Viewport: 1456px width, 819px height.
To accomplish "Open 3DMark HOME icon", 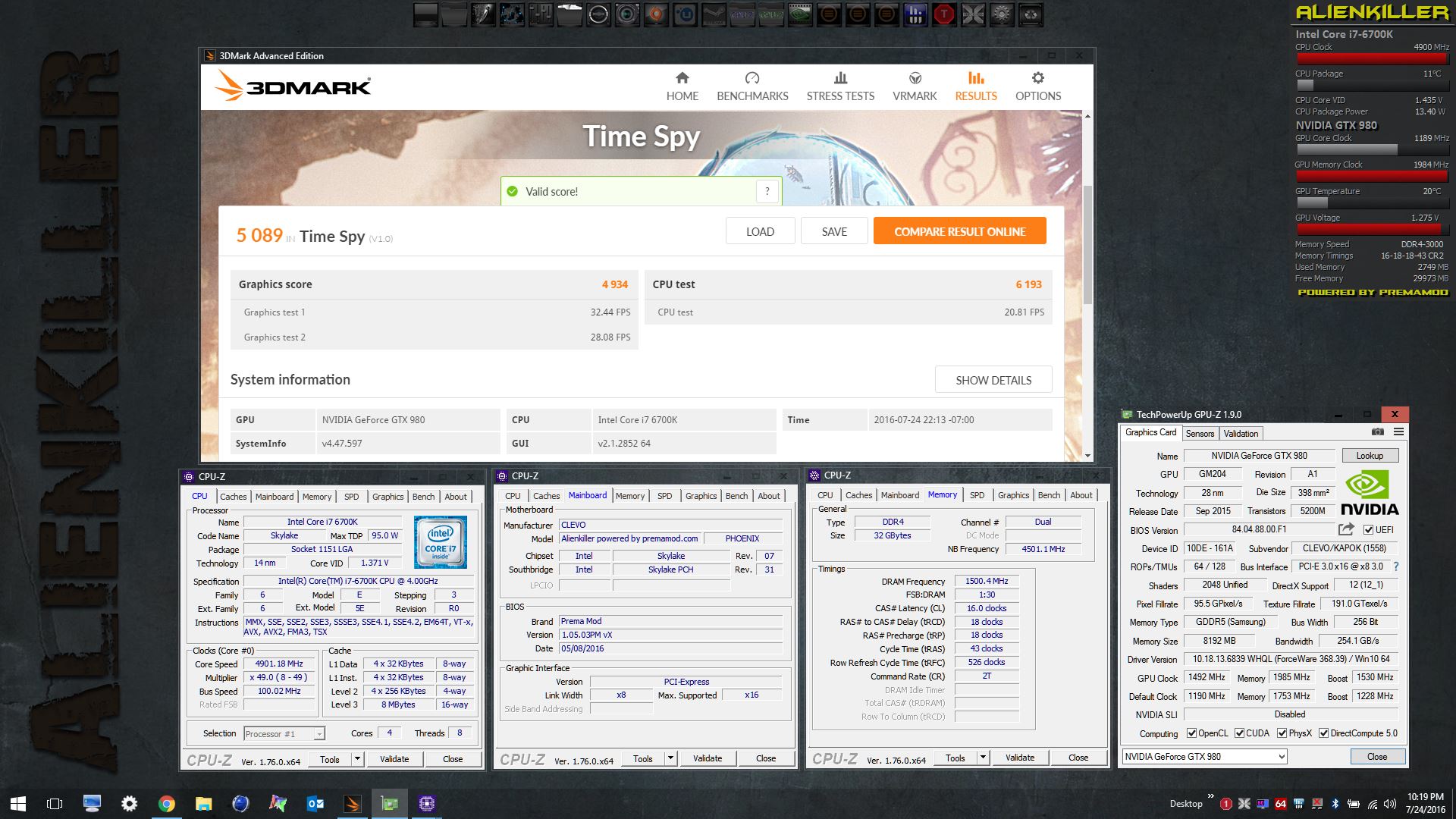I will pyautogui.click(x=682, y=78).
